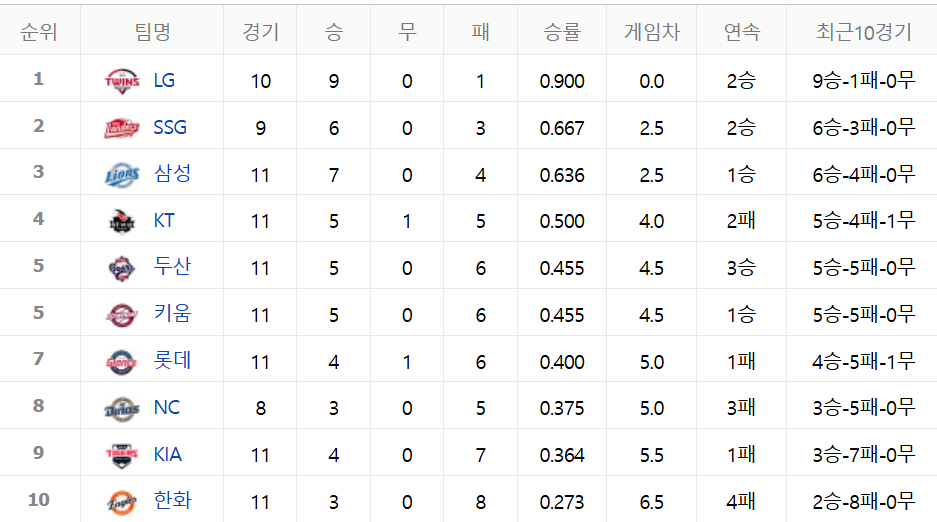
Task: Click the Doosan Bears team logo
Action: pos(122,268)
